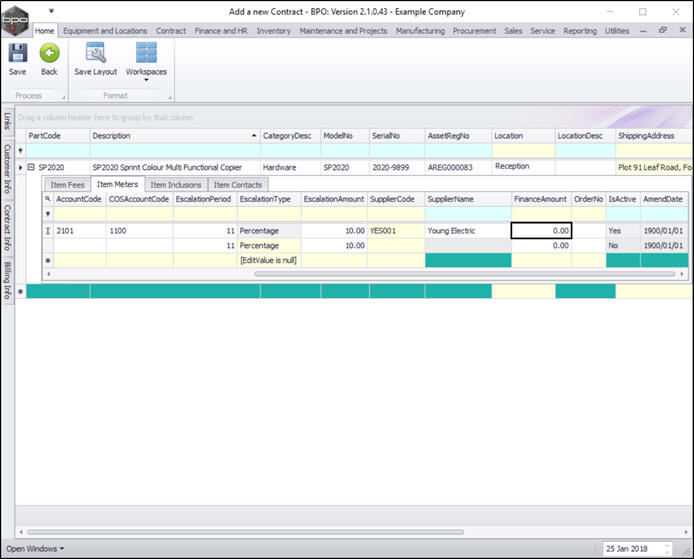This screenshot has width=694, height=559.
Task: Collapse the SP2020 row expander
Action: (31, 168)
